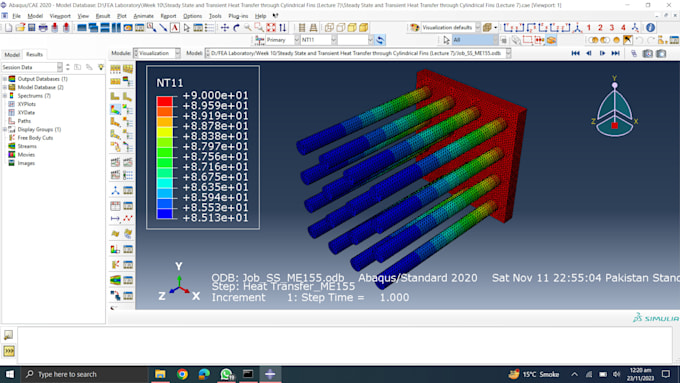This screenshot has width=680, height=383.
Task: Select XYPlots in the results tree
Action: (26, 104)
